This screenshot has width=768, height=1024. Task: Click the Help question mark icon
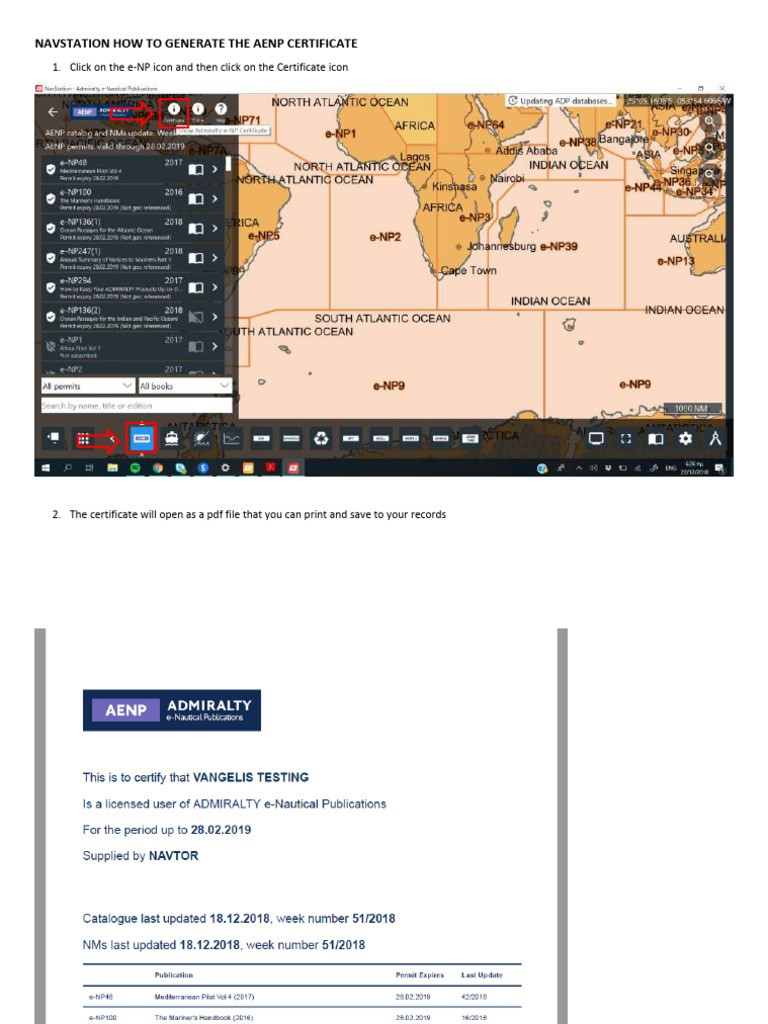pyautogui.click(x=221, y=109)
